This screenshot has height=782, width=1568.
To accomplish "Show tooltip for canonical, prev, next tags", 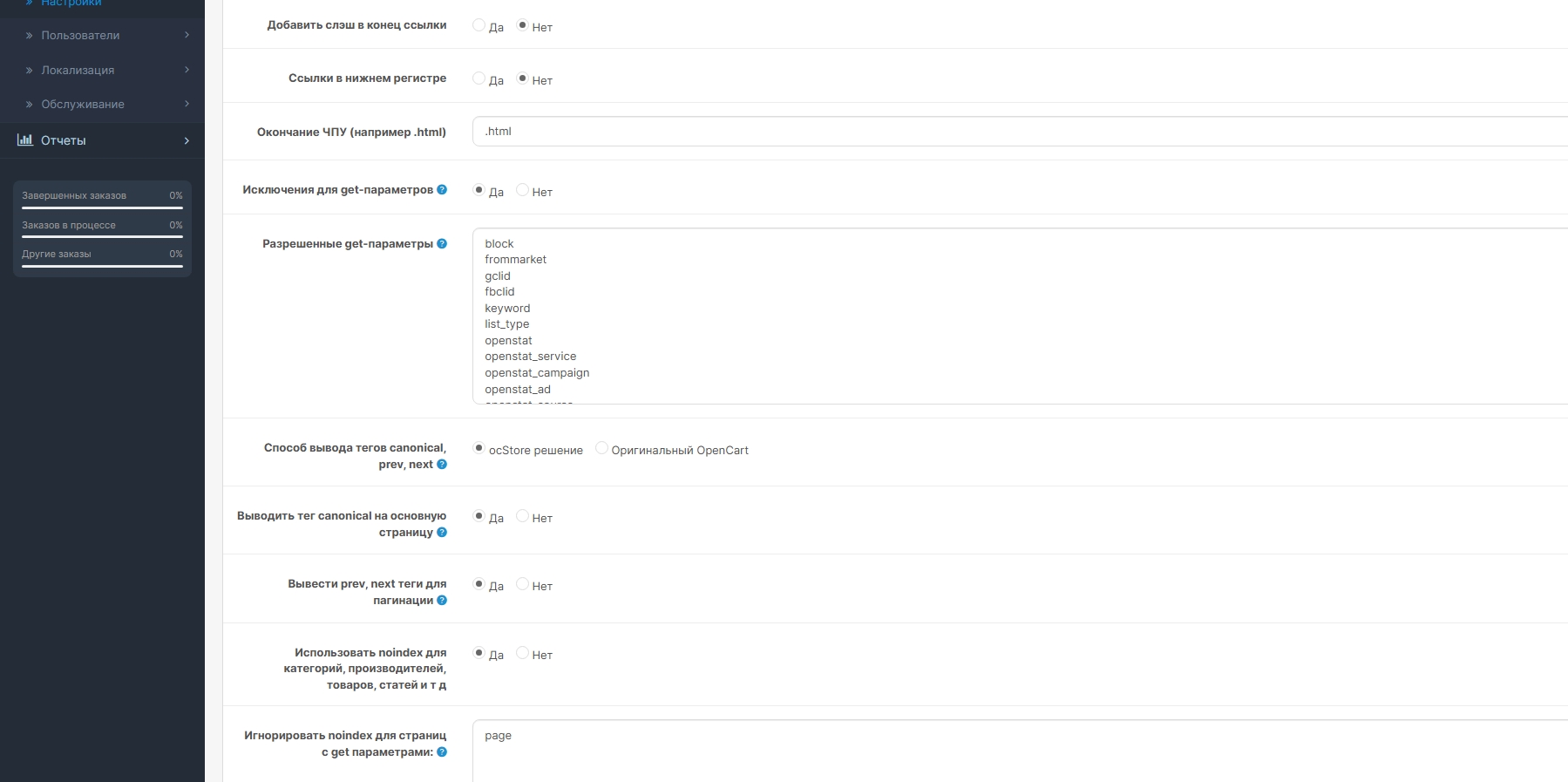I will click(442, 465).
